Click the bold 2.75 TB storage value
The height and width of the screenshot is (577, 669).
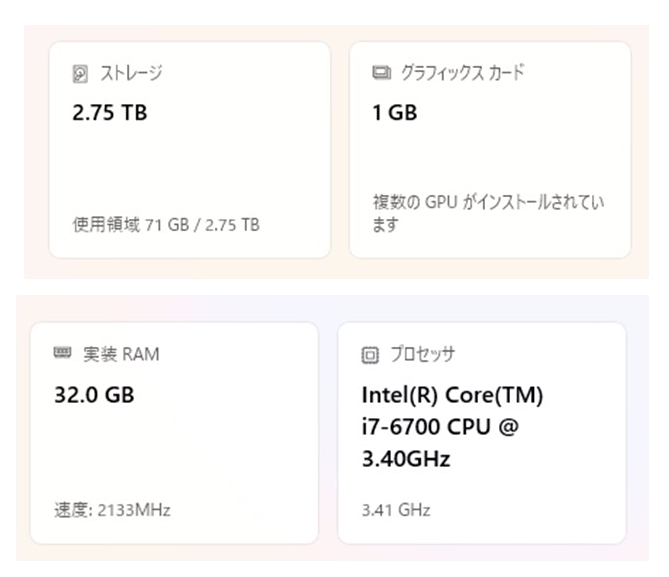(109, 112)
